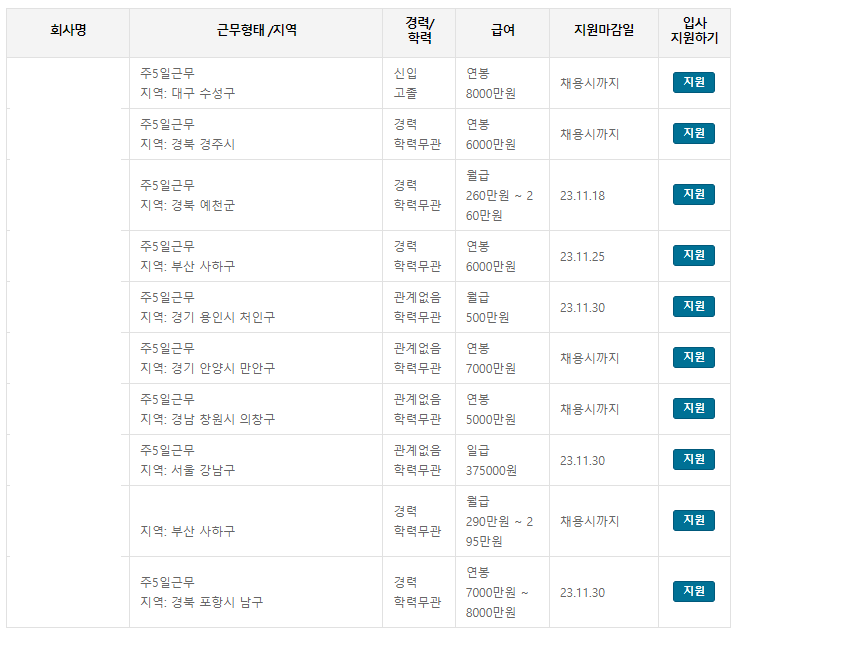Select the 급여 column header
Viewport: 867px width, 658px height.
[x=503, y=33]
